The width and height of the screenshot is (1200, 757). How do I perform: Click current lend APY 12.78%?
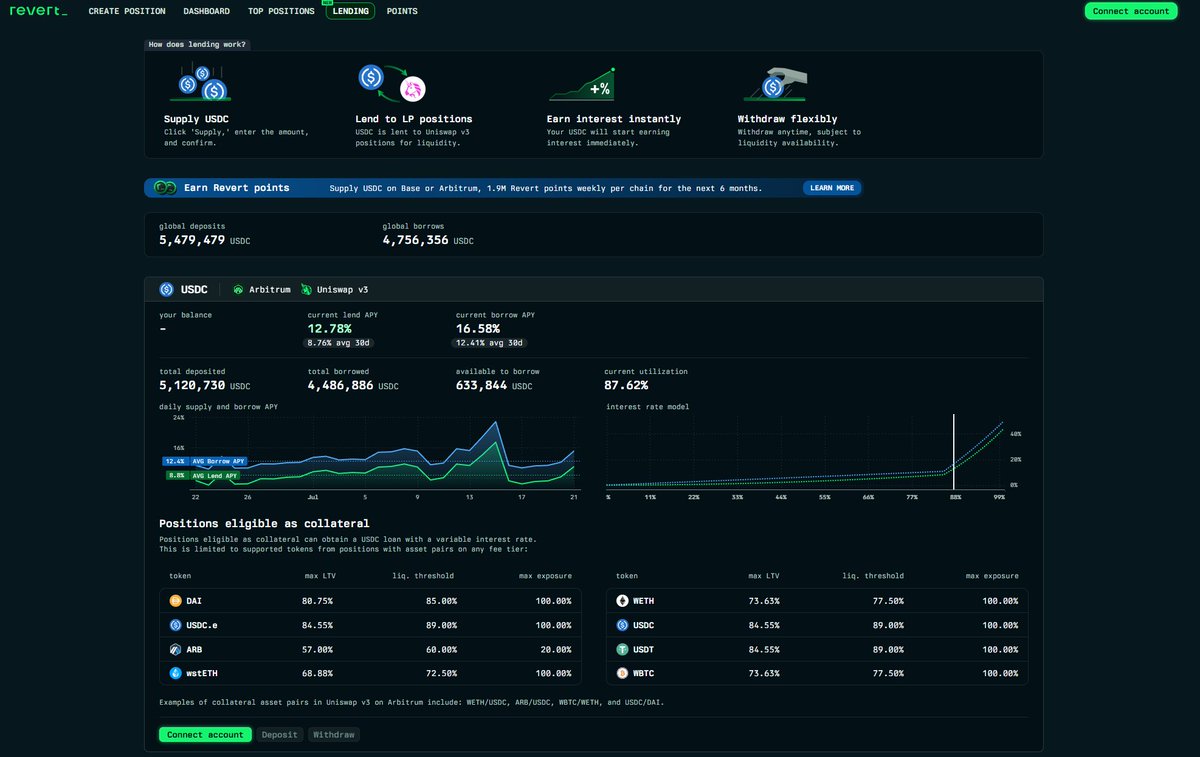click(330, 328)
